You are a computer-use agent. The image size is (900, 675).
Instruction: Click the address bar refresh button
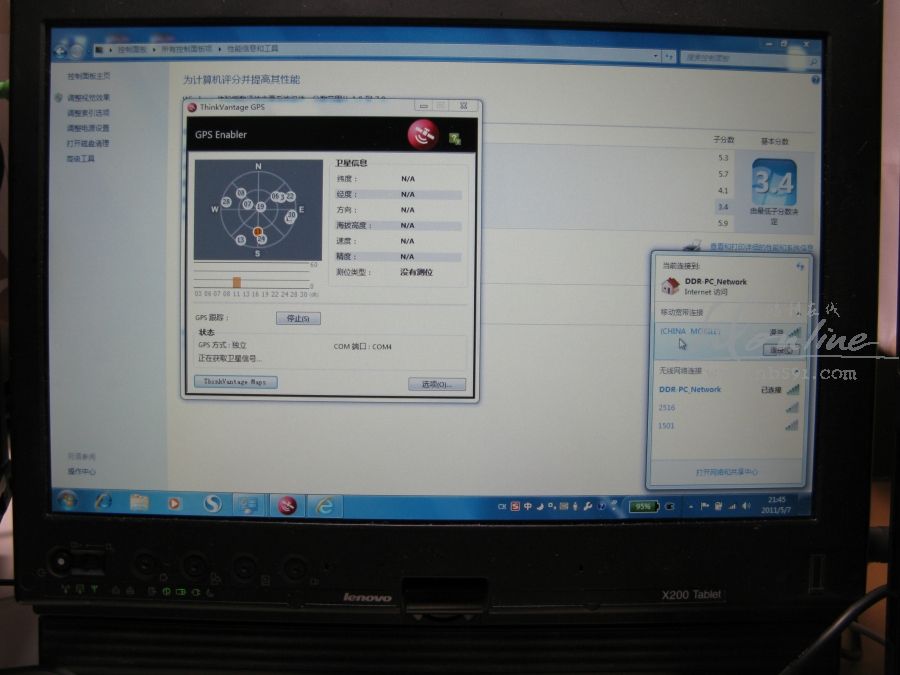pos(669,57)
